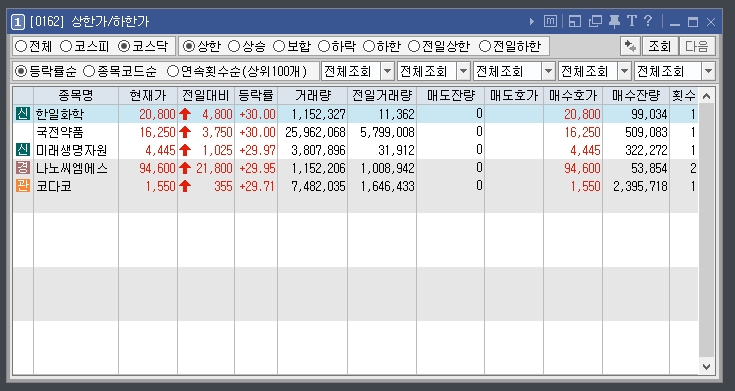Image resolution: width=735 pixels, height=391 pixels.
Task: Select the 코다코 stock name
Action: tap(53, 186)
